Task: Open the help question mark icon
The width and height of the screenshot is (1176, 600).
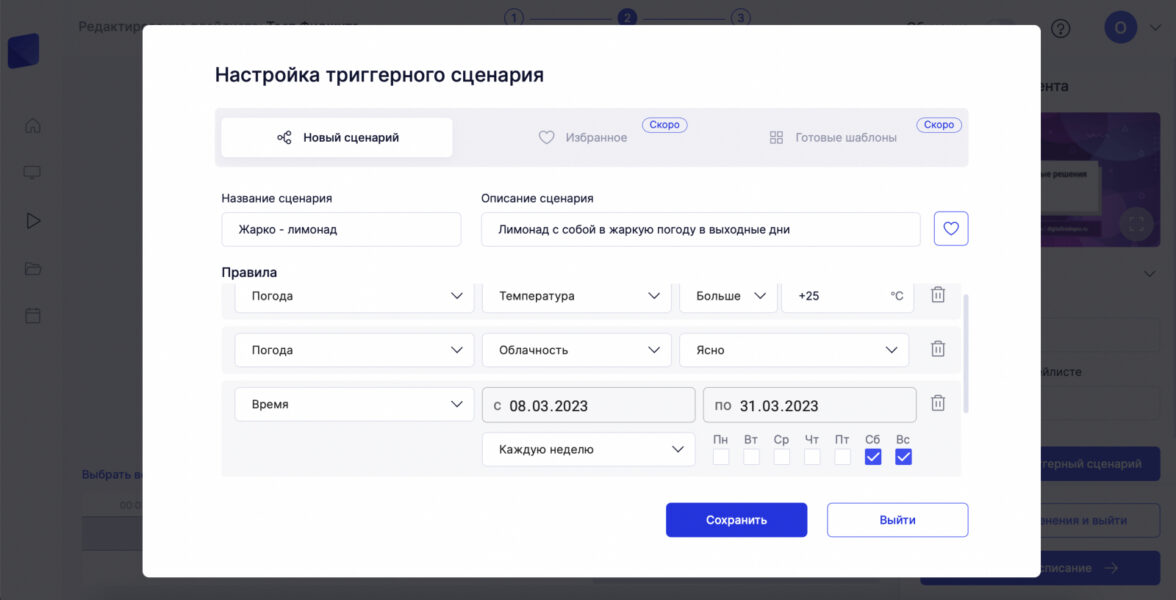Action: coord(1060,28)
